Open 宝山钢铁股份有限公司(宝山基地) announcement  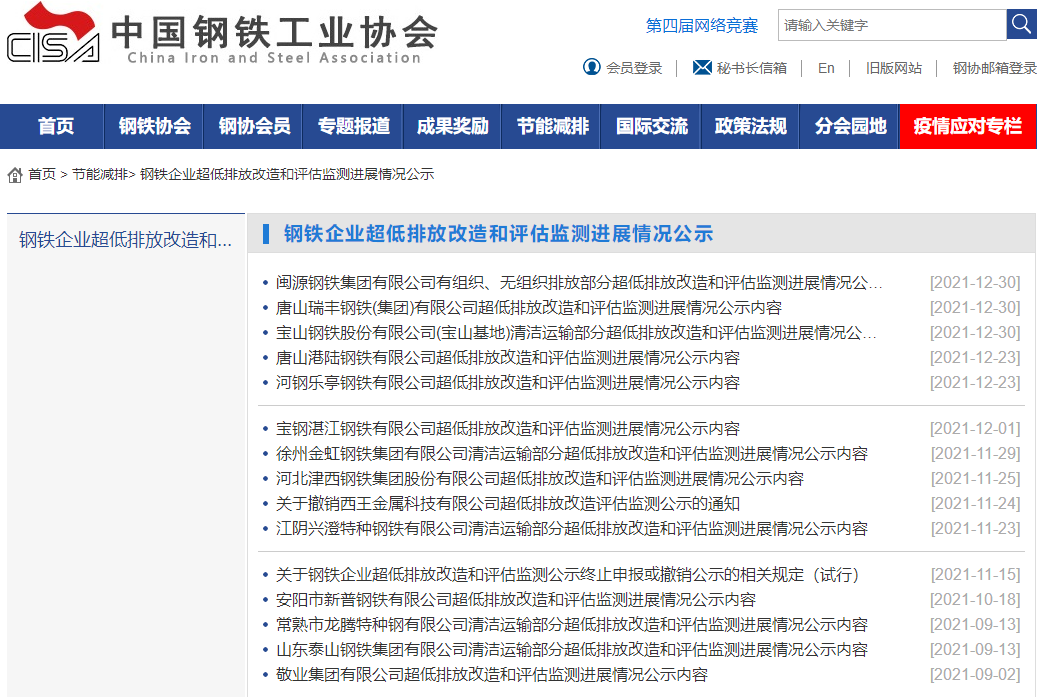(x=576, y=333)
